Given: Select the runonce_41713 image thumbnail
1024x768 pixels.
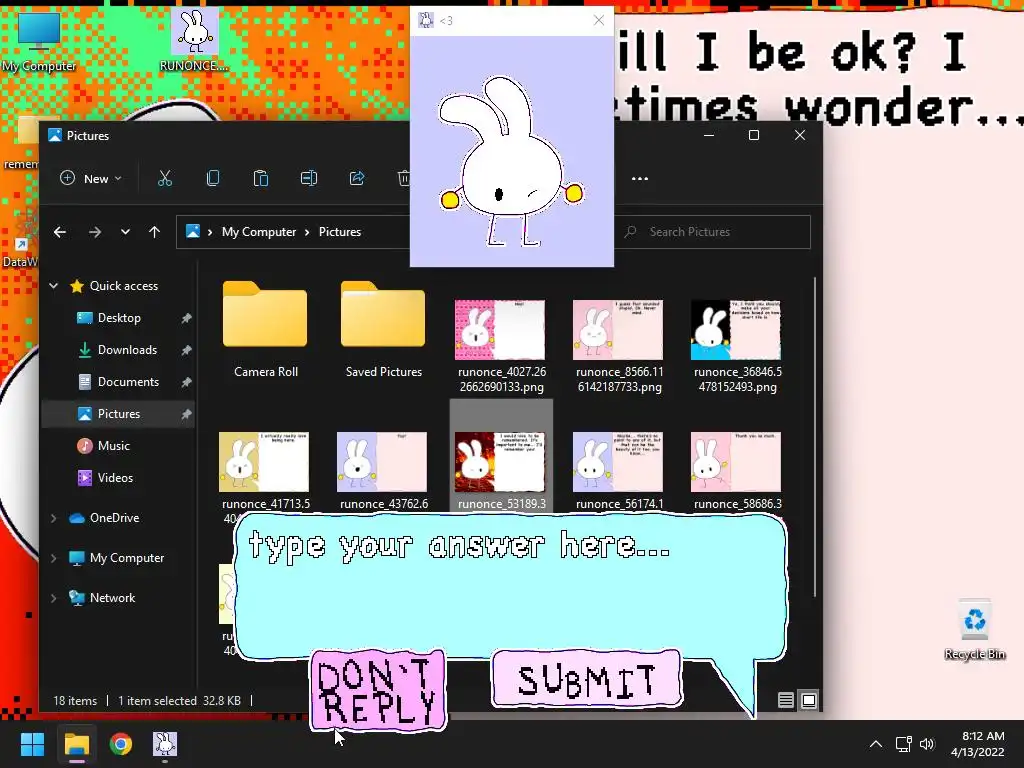Looking at the screenshot, I should point(264,462).
